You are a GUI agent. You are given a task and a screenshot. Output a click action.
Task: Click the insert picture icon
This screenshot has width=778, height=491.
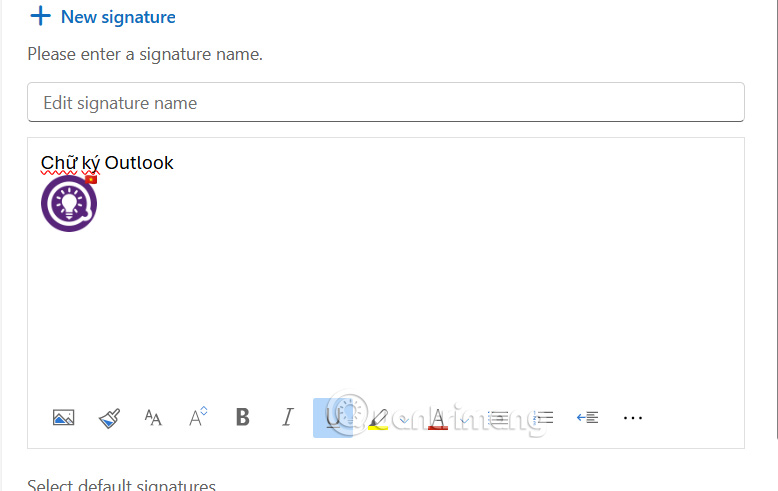(64, 418)
